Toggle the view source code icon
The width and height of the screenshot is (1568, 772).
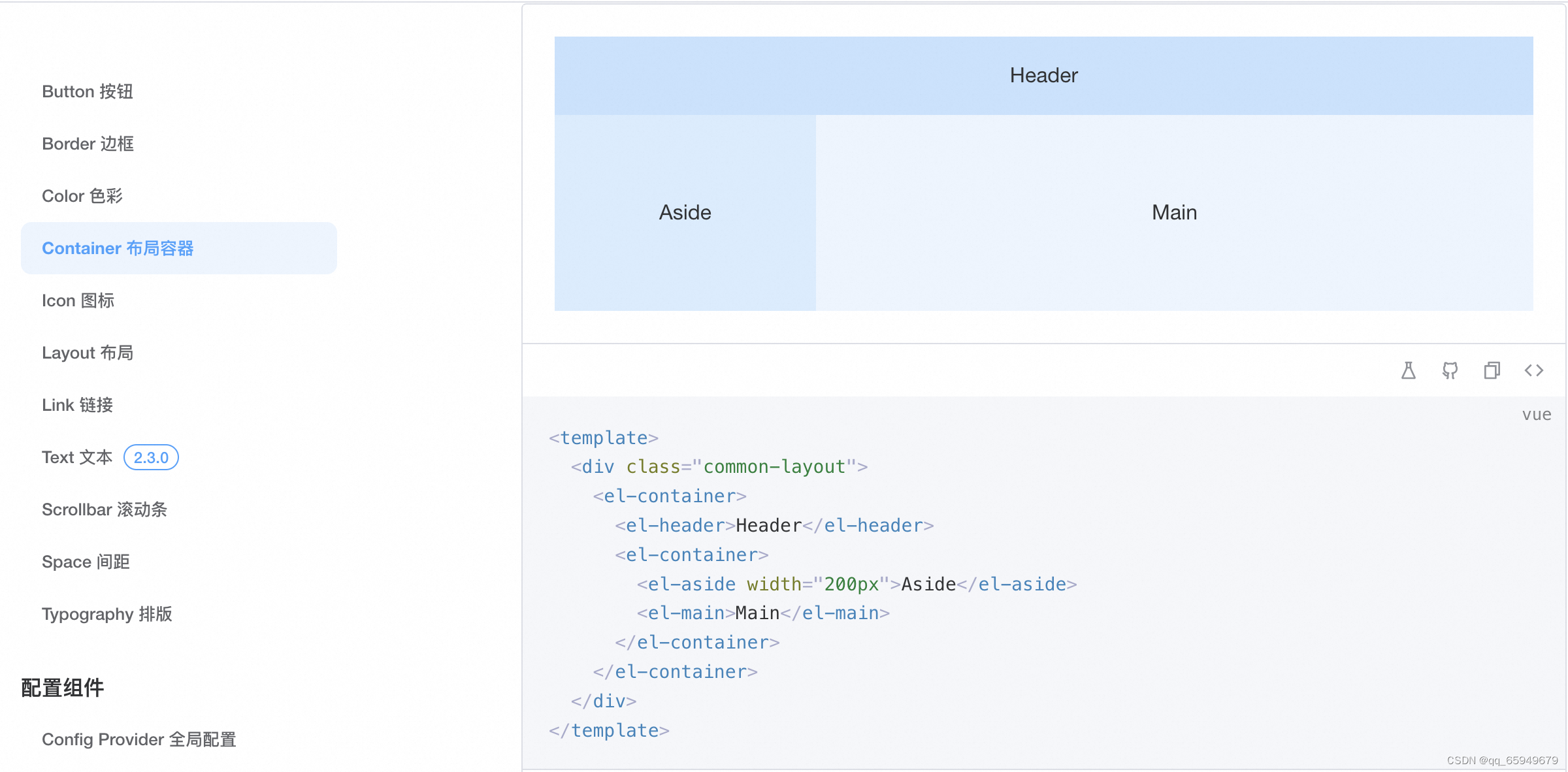[1533, 370]
